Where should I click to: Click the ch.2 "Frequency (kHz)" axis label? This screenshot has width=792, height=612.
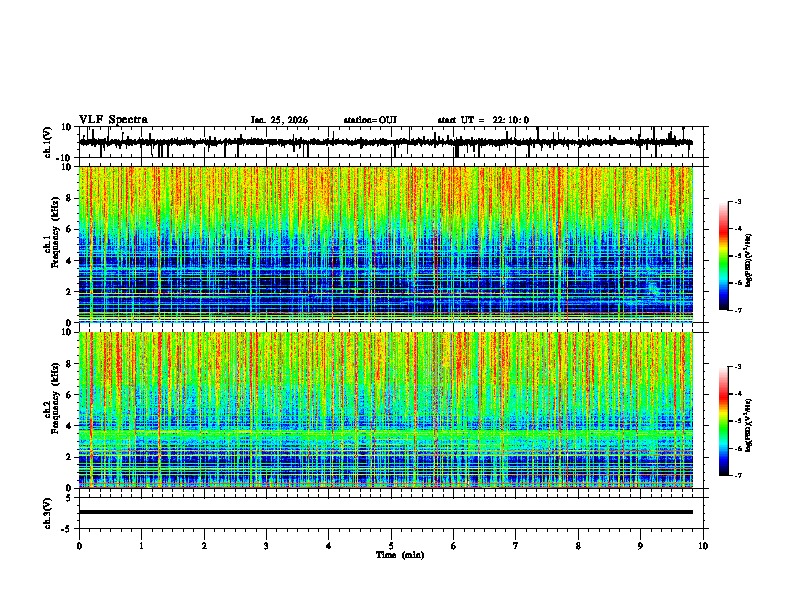point(55,398)
